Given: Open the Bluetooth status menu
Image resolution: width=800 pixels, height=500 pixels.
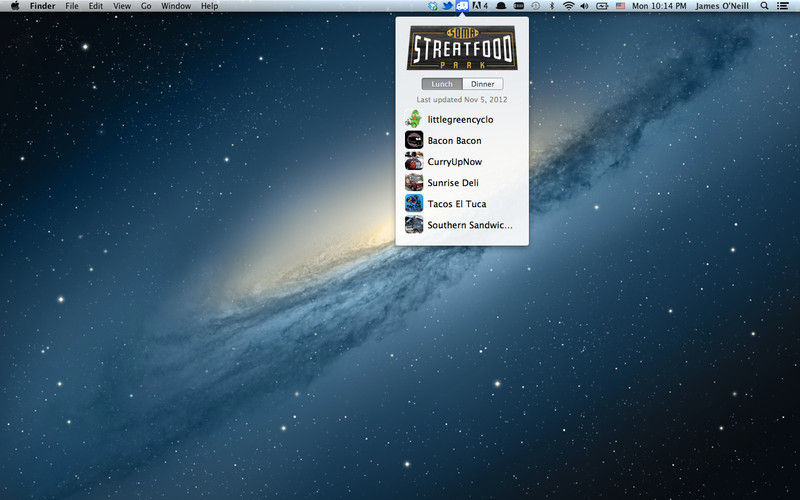Looking at the screenshot, I should click(552, 6).
